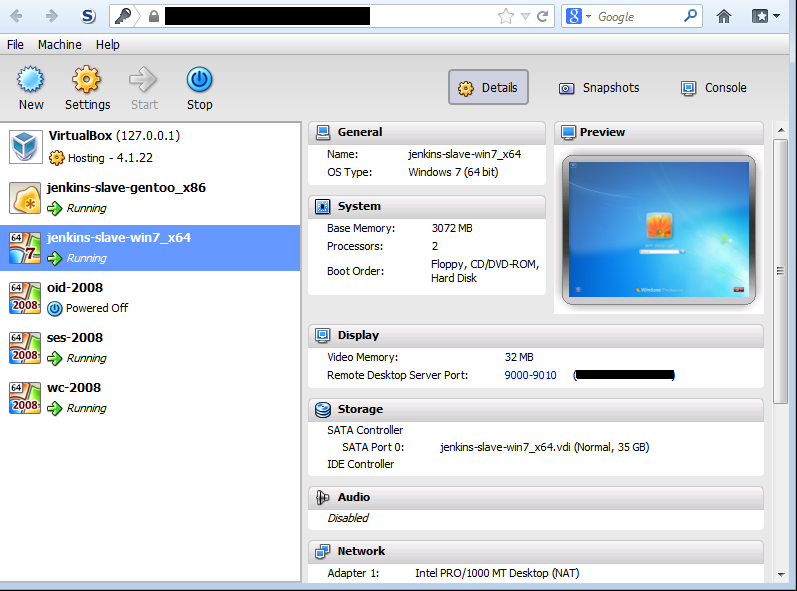Click the "Windows 7 (64 bit)" OS type value
Image resolution: width=797 pixels, height=591 pixels.
tap(453, 172)
